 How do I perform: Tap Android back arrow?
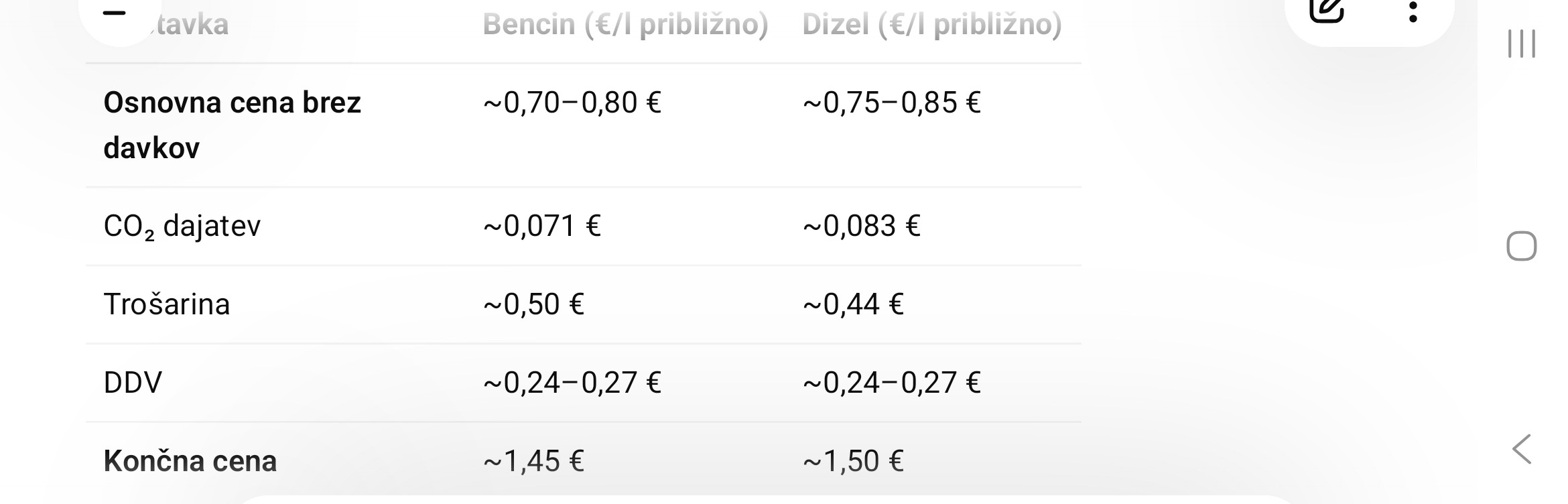tap(1522, 449)
